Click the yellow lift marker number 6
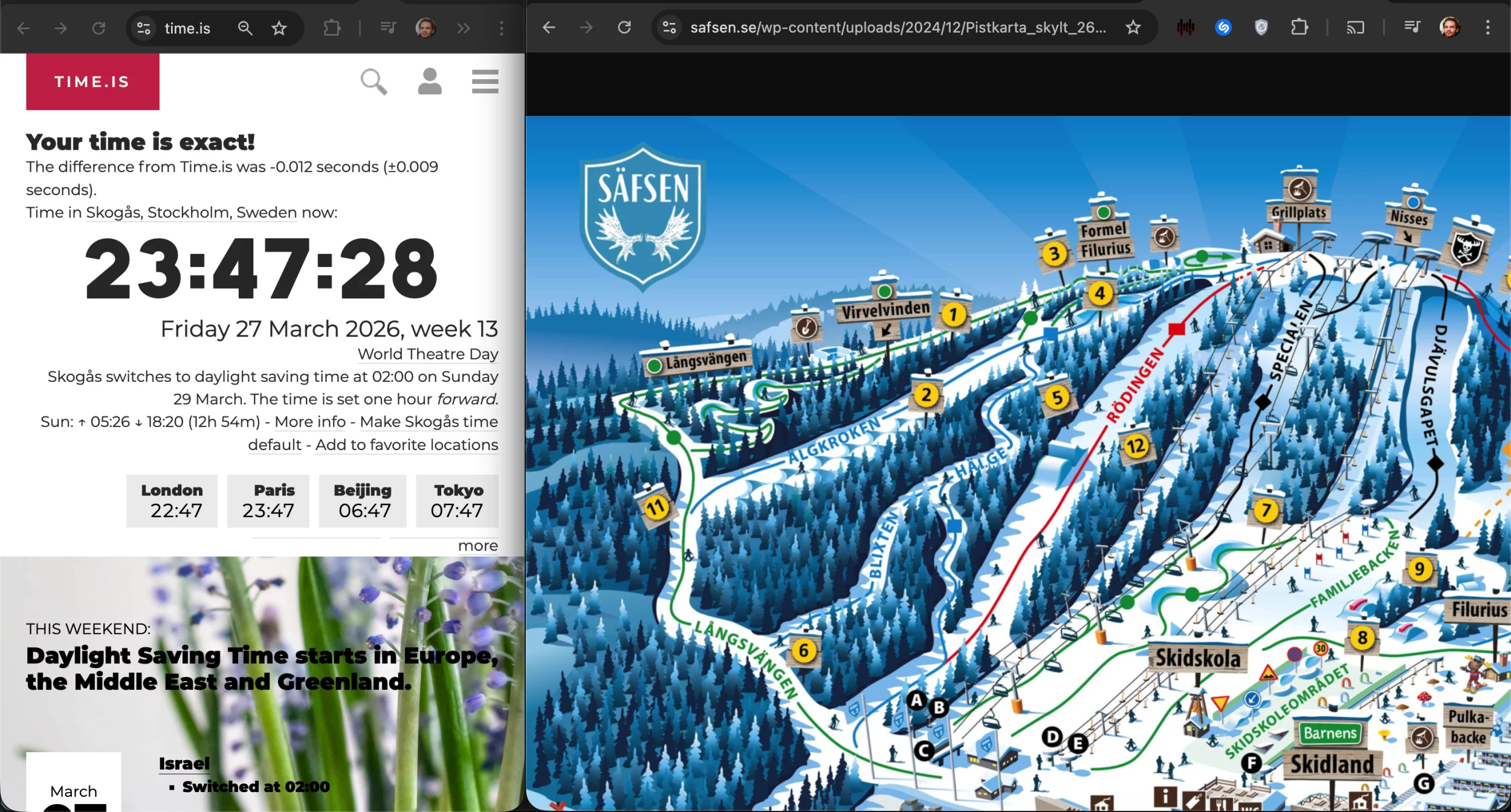This screenshot has height=812, width=1511. tap(804, 651)
